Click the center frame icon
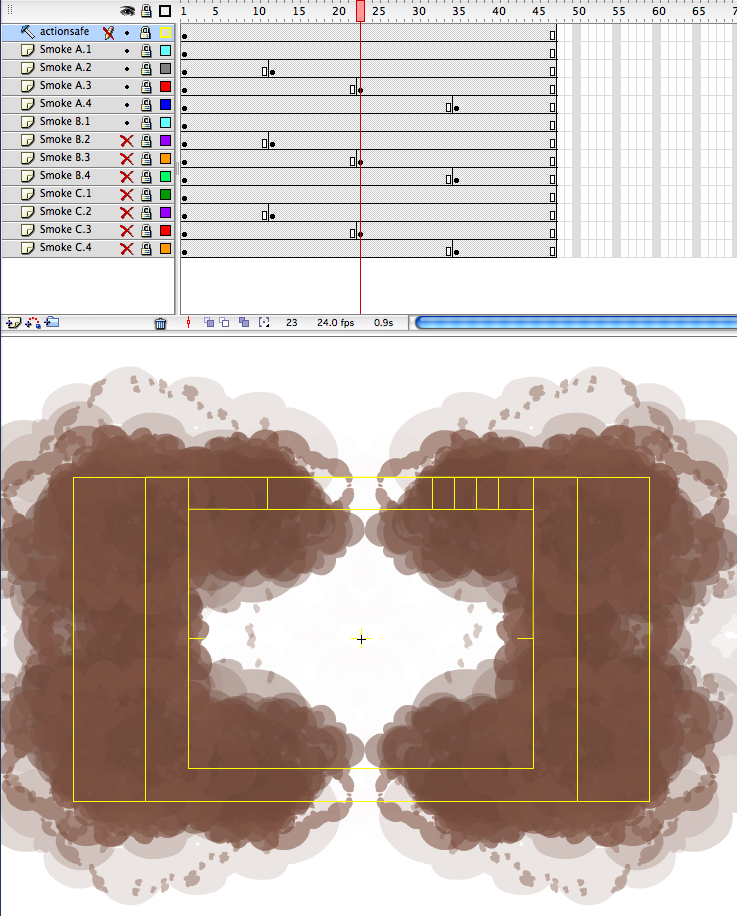The height and width of the screenshot is (916, 737). pos(188,322)
